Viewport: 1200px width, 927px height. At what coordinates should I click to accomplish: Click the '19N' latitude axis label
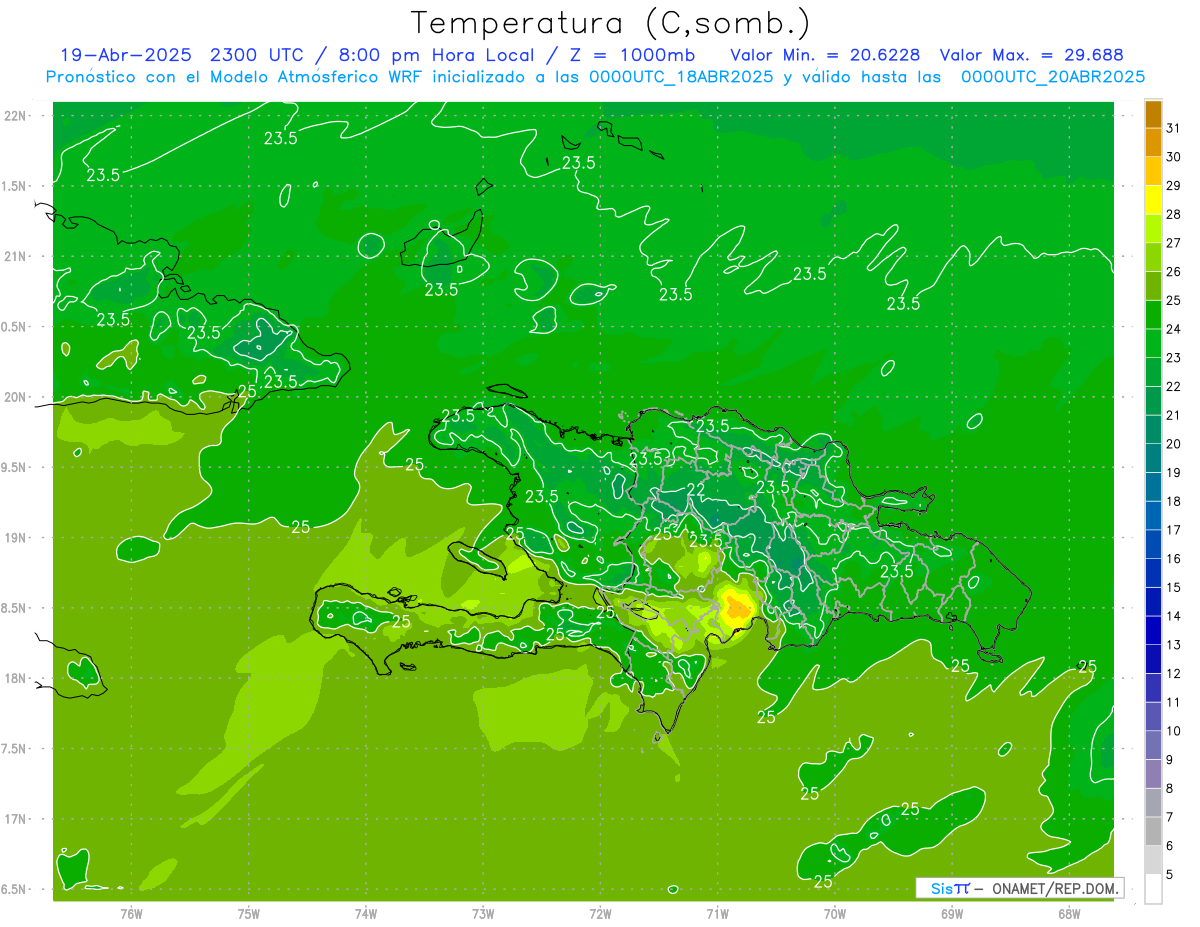click(x=15, y=537)
